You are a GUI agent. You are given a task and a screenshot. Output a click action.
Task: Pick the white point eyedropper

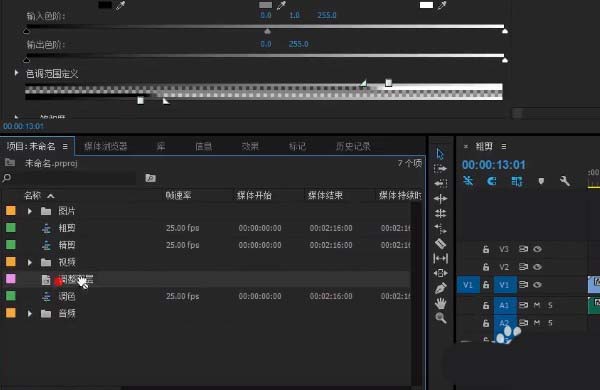[x=442, y=5]
